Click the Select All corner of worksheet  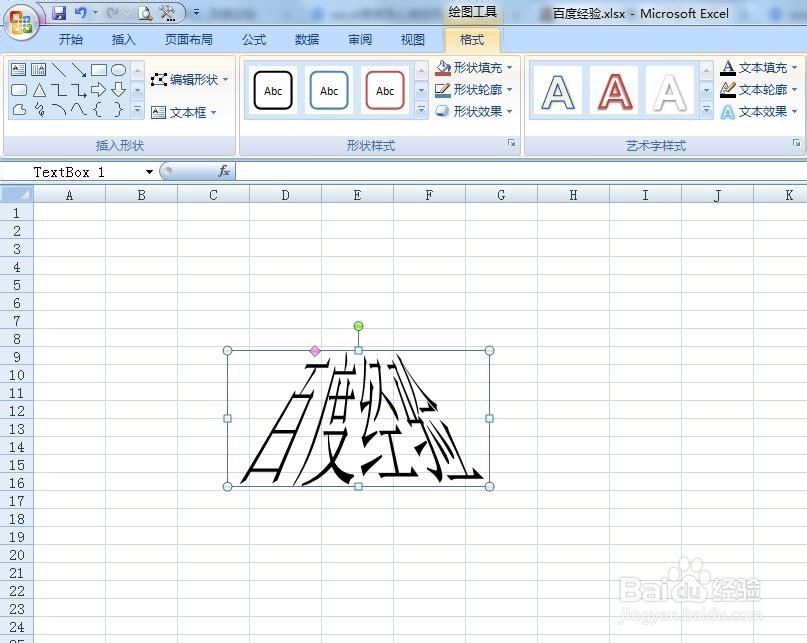(x=17, y=195)
